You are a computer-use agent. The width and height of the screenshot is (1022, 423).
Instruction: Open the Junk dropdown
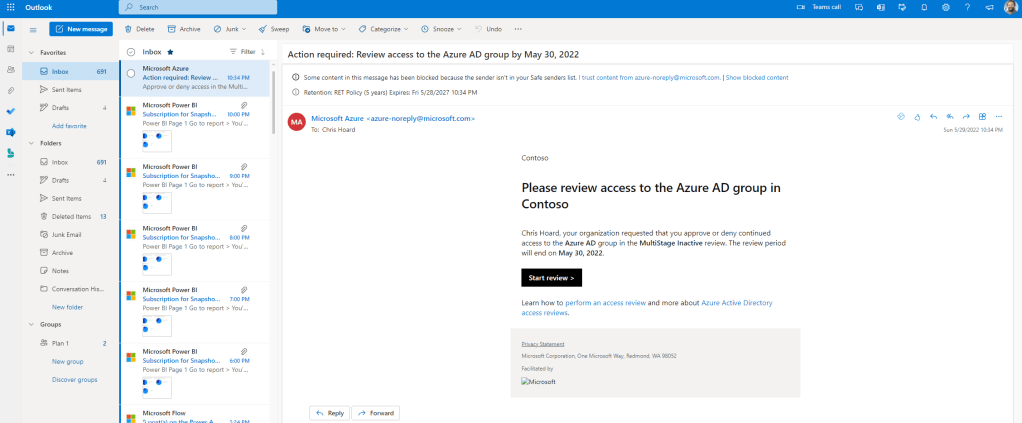[x=248, y=29]
